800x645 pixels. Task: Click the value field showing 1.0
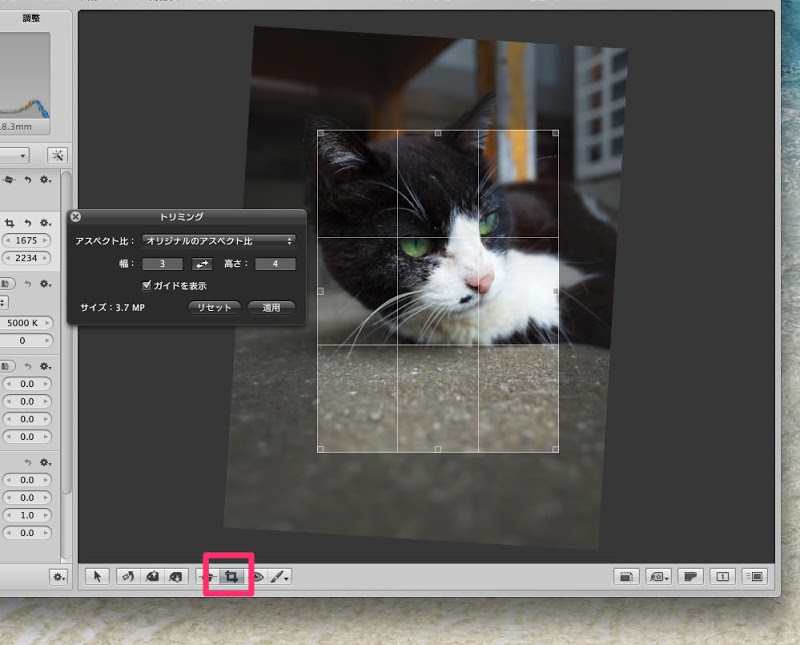coord(27,515)
